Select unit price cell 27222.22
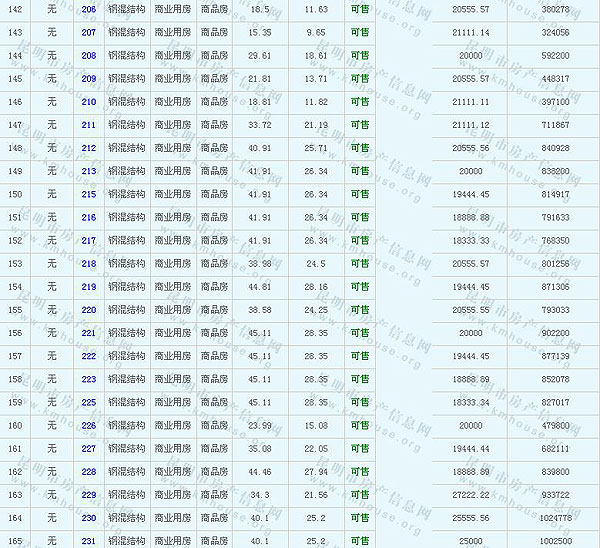 pos(470,495)
